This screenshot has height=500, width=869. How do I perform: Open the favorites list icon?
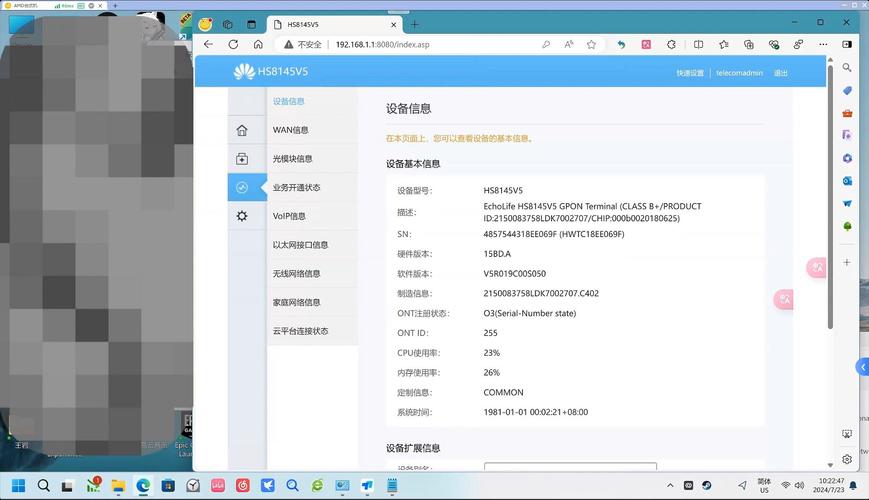723,44
